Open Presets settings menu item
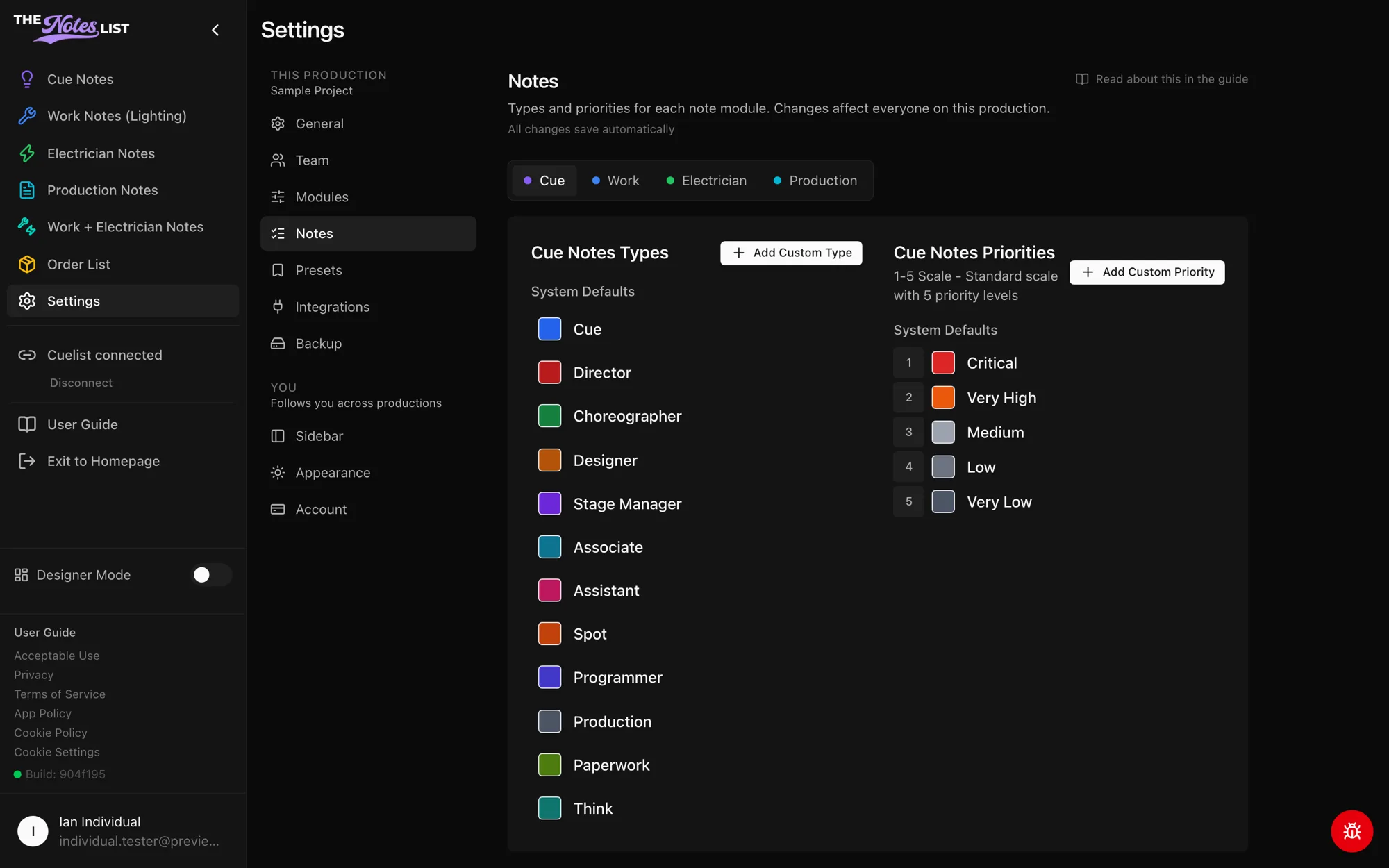The image size is (1389, 868). coord(368,270)
